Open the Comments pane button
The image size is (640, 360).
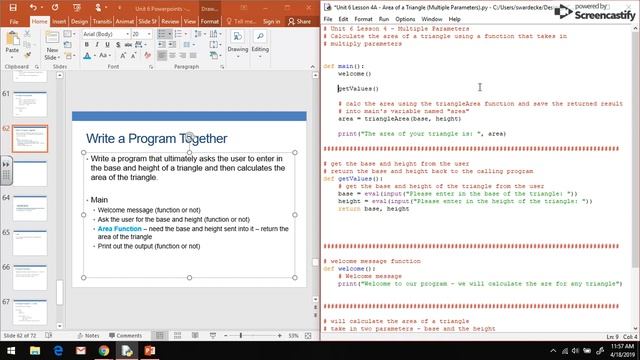[x=125, y=336]
